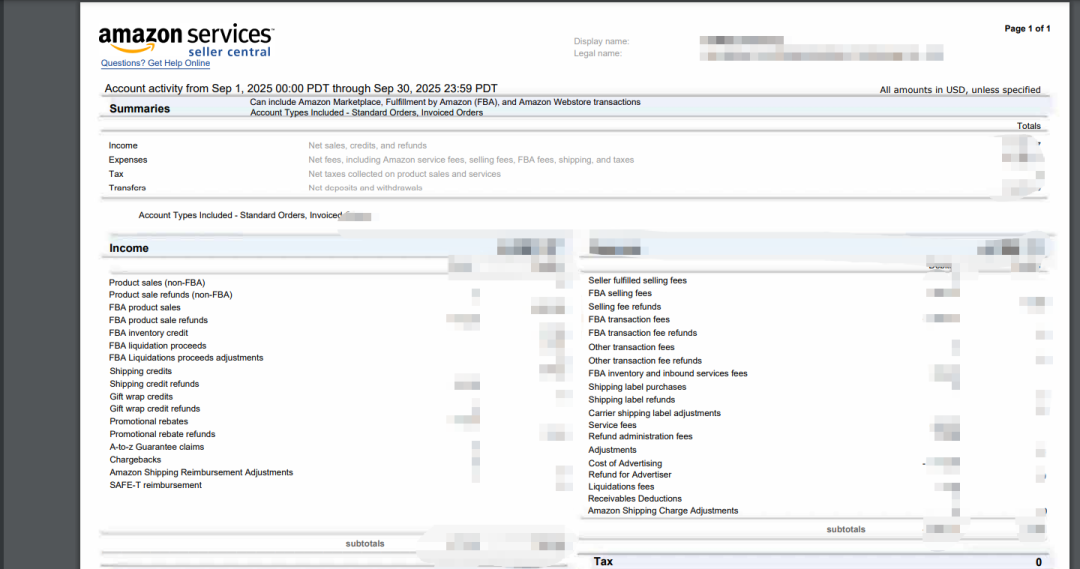
Task: Select 'Net taxes collected on product sales' text
Action: 404,174
